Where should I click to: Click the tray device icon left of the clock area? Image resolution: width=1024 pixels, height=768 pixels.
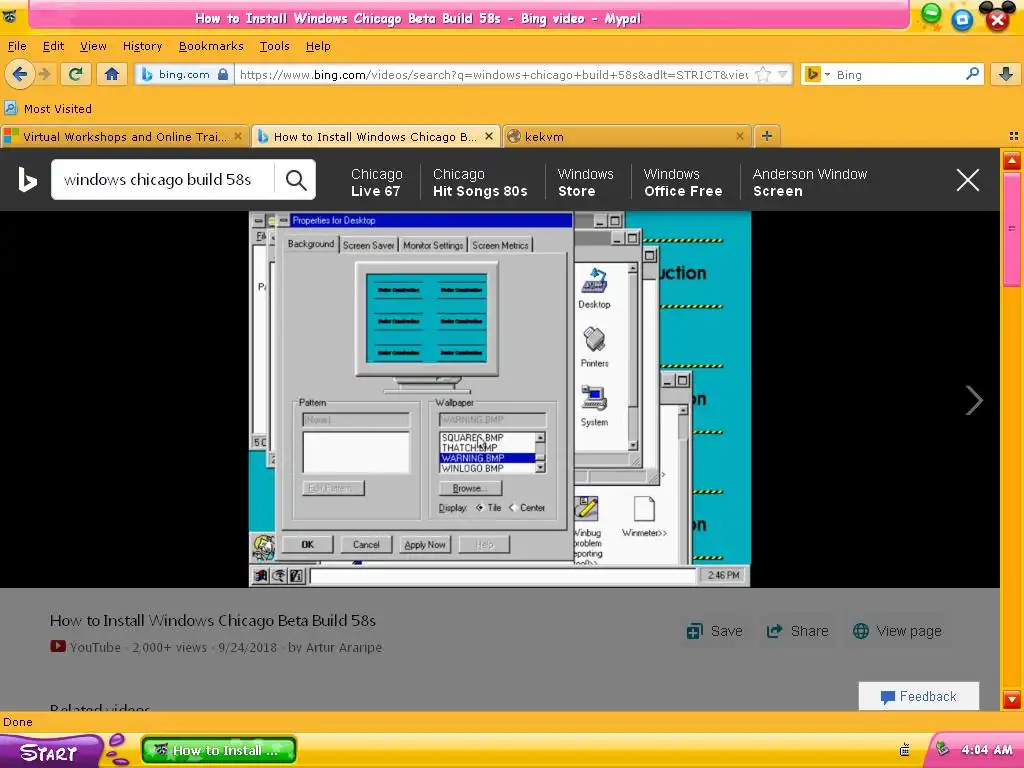(x=904, y=750)
